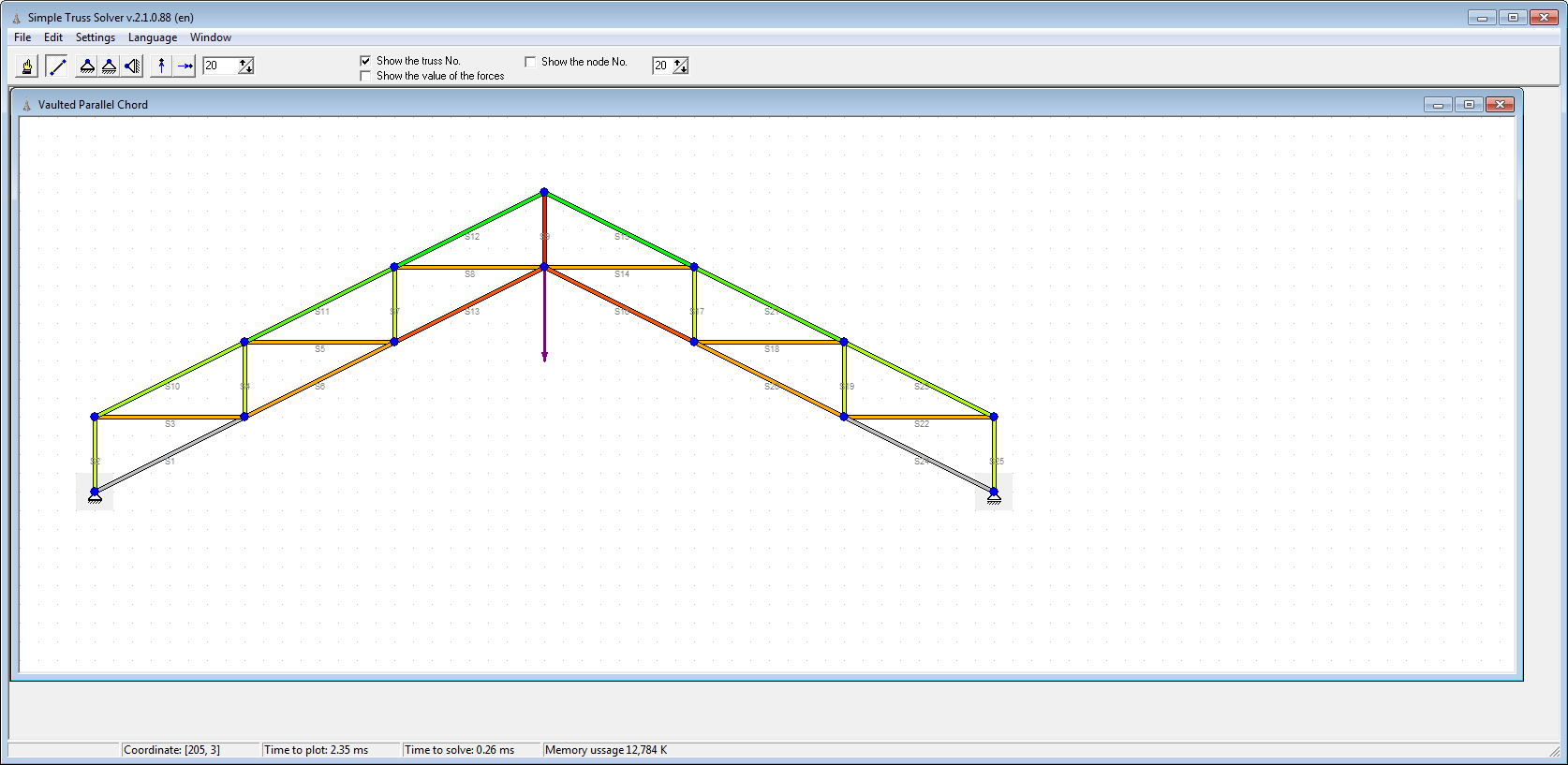Click truss member label S12
Screen dimensions: 1568x765
point(472,237)
